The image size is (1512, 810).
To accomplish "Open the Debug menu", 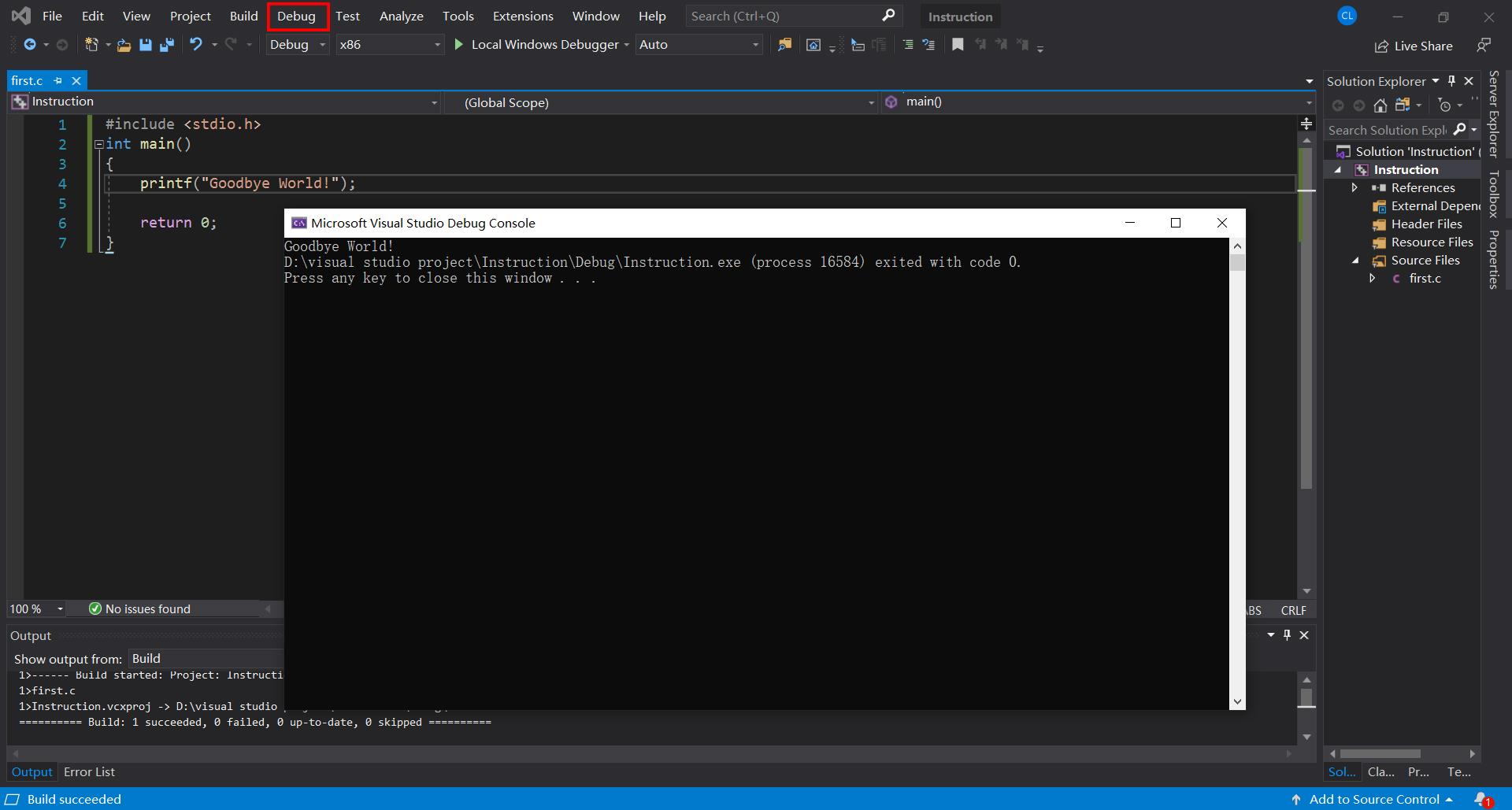I will pyautogui.click(x=296, y=16).
